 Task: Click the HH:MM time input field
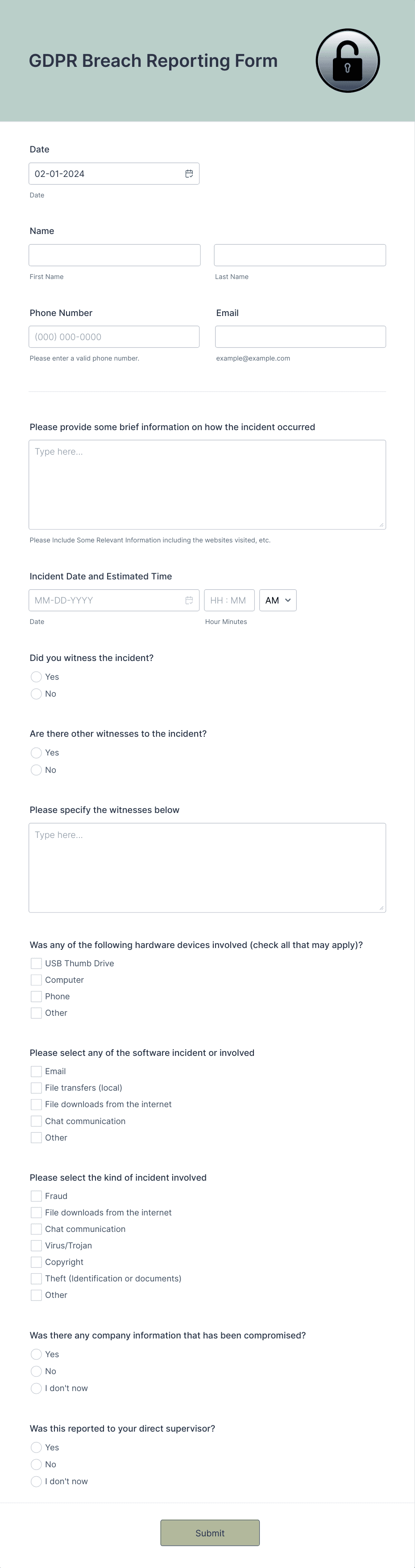229,600
